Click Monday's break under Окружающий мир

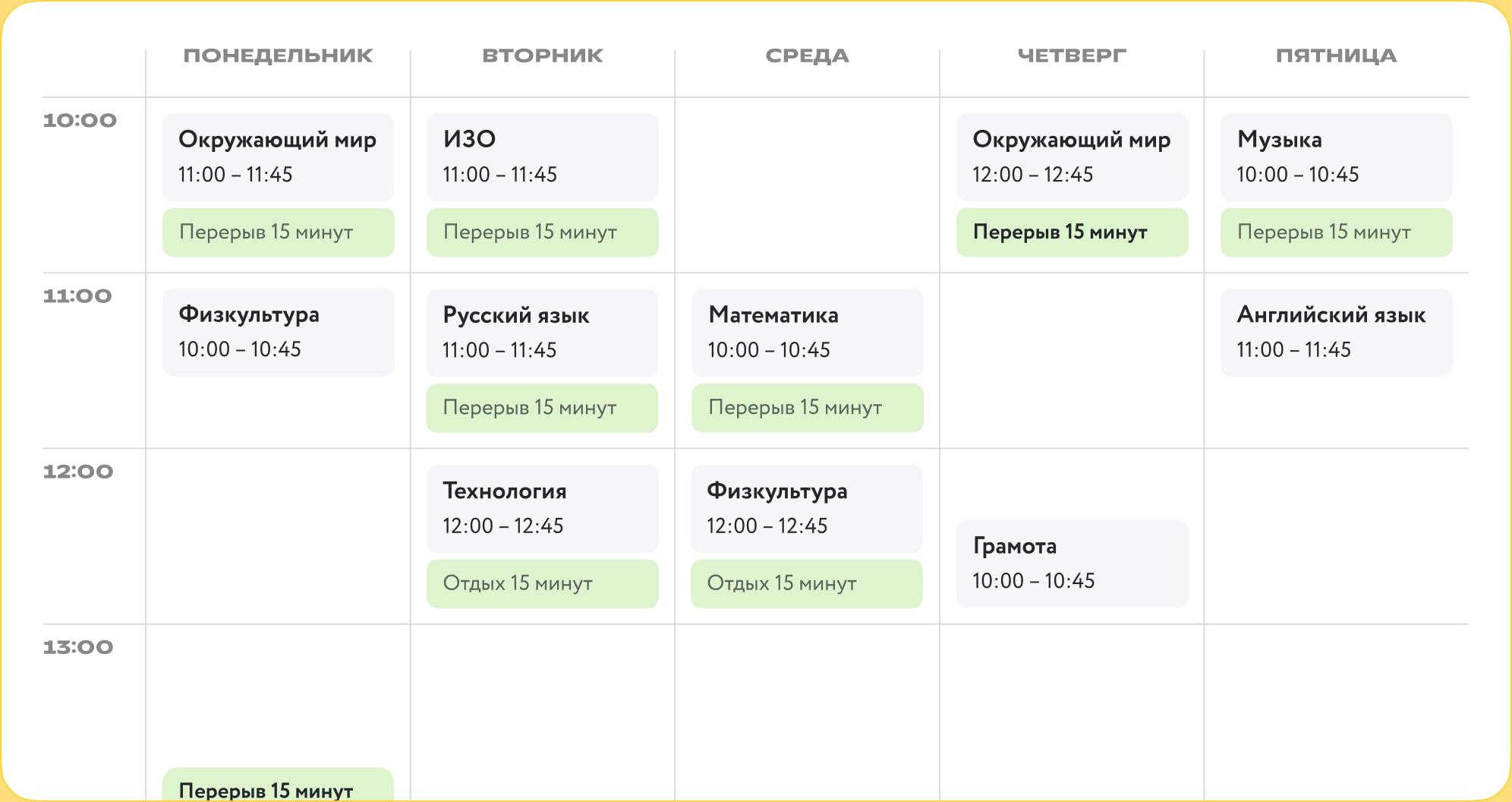pos(279,232)
